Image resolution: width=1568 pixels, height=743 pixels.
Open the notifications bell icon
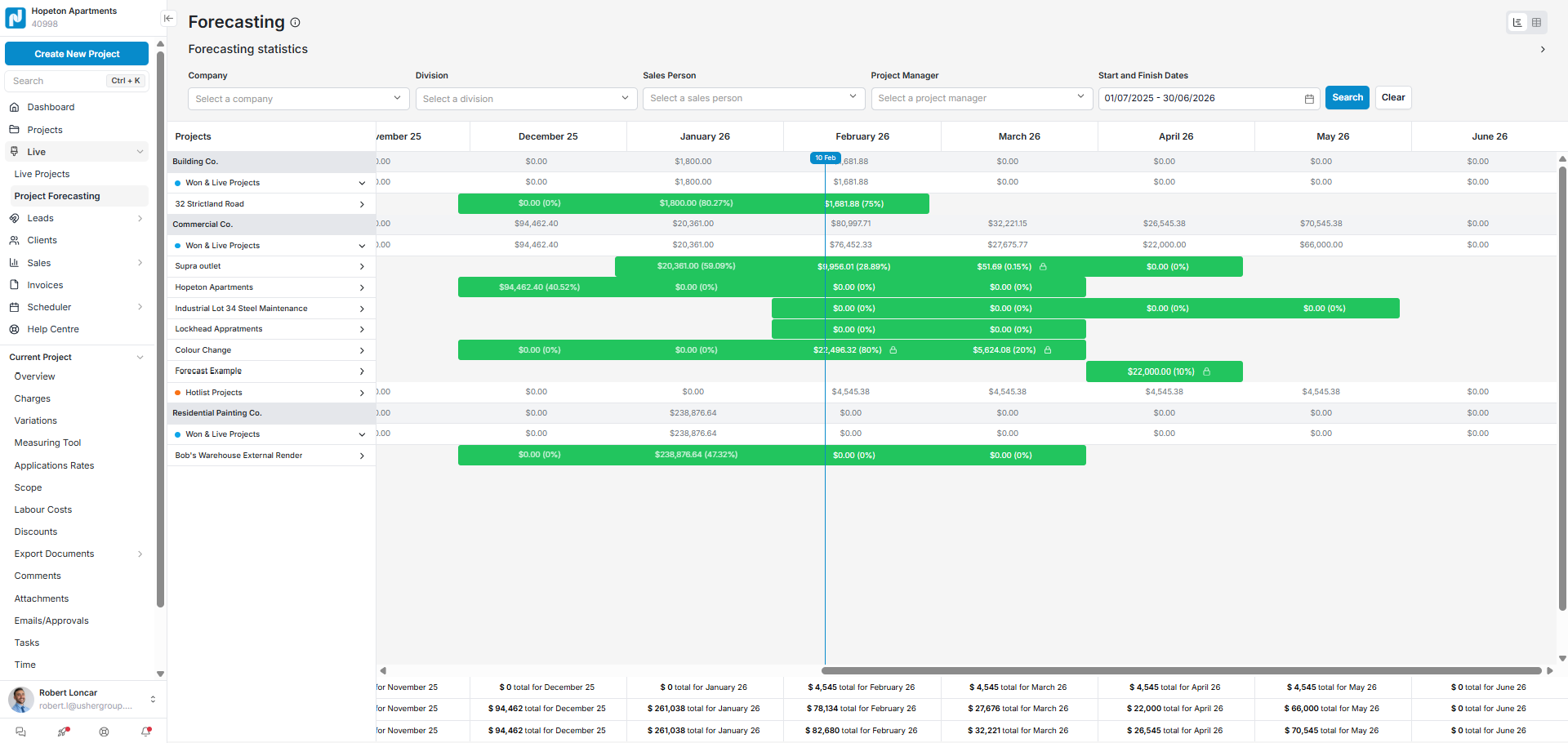(146, 732)
